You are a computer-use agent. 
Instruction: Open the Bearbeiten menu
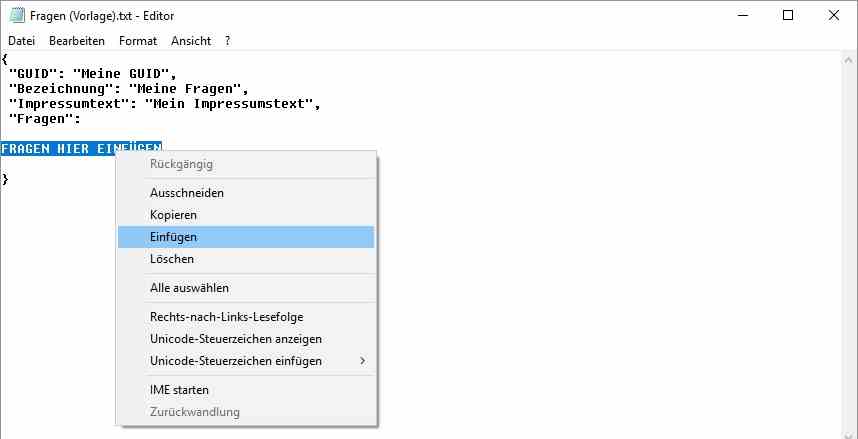tap(77, 41)
